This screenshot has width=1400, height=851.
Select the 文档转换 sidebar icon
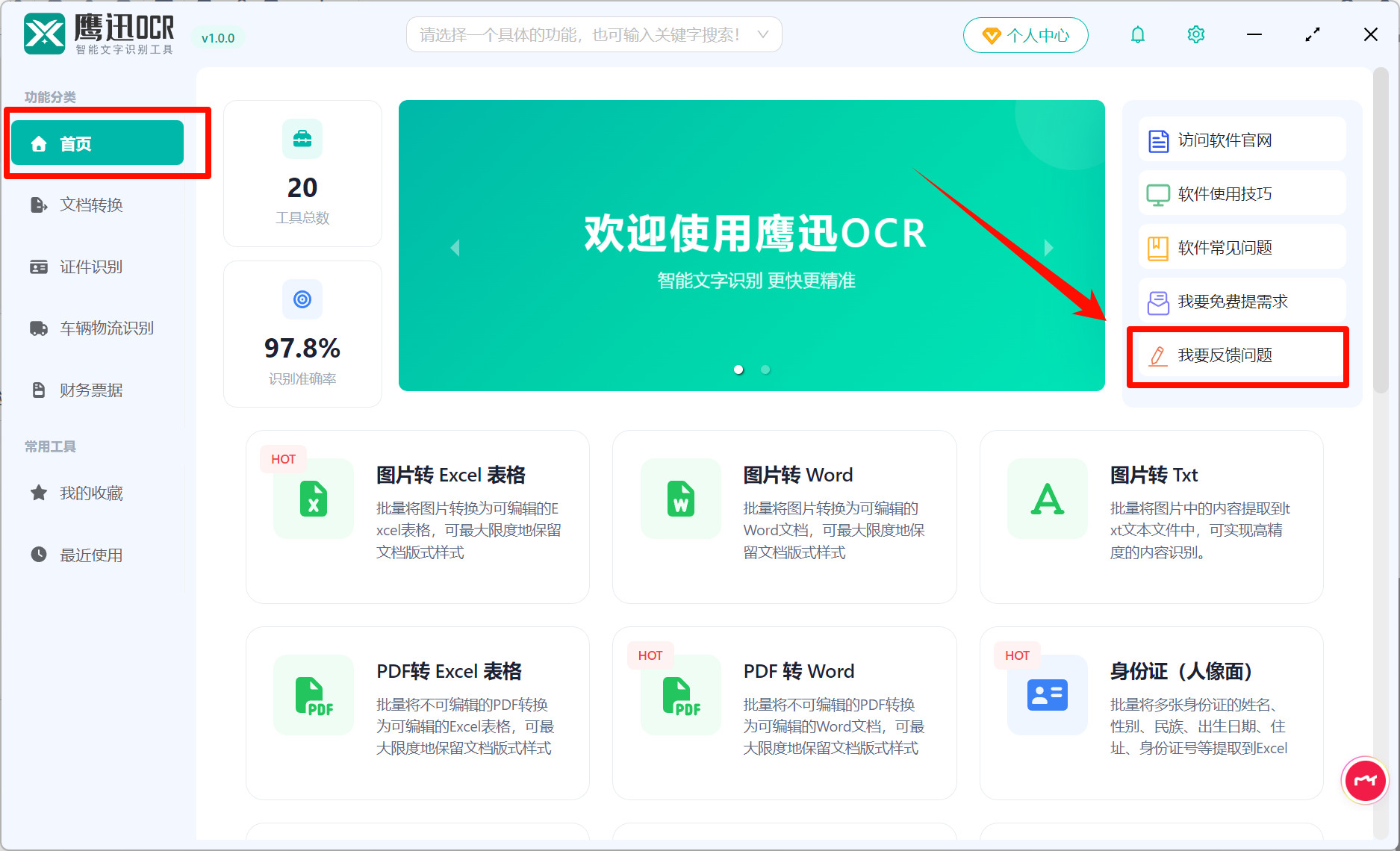click(38, 205)
